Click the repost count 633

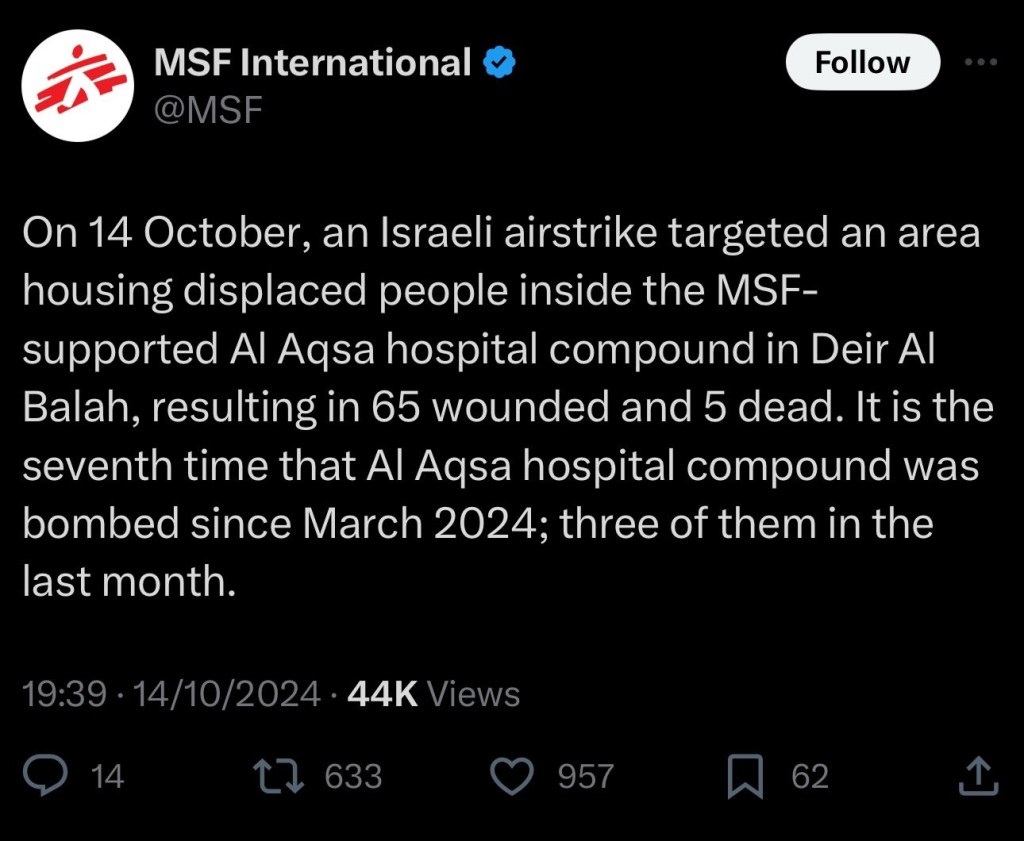coord(354,777)
